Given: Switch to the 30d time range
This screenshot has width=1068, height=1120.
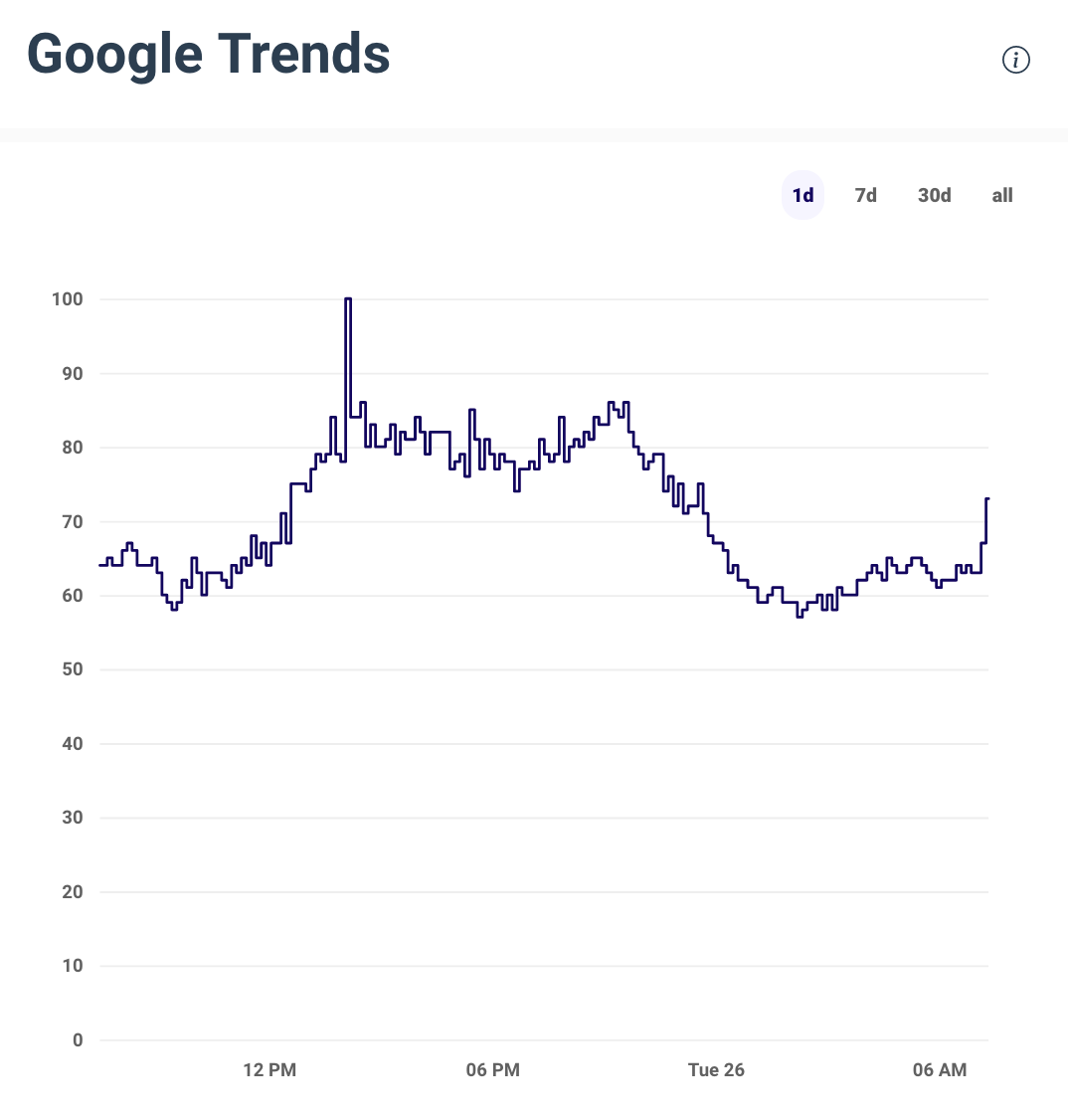Looking at the screenshot, I should (x=934, y=195).
